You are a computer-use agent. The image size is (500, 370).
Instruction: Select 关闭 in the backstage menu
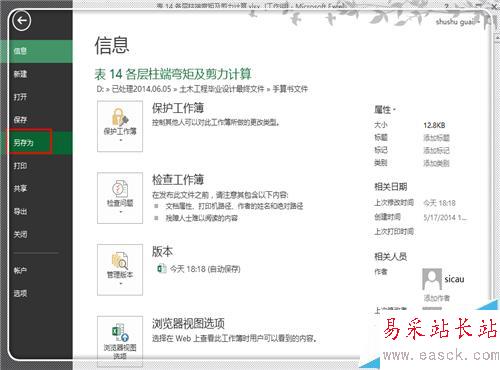point(36,234)
